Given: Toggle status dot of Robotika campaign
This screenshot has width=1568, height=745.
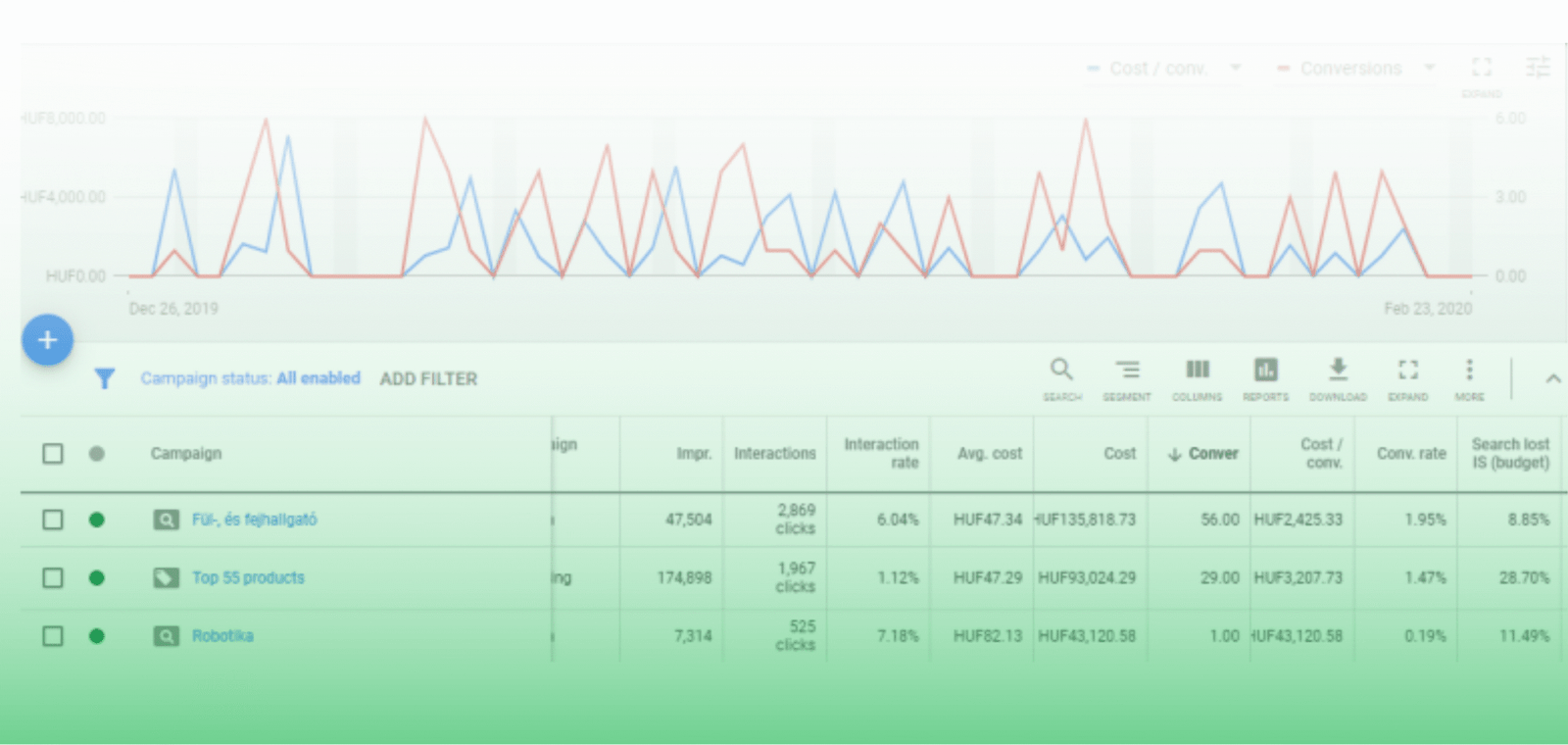Looking at the screenshot, I should point(96,636).
